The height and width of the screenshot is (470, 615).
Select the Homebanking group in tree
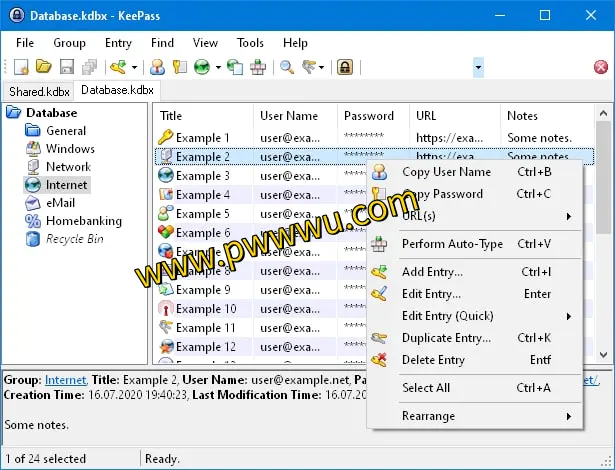[x=83, y=221]
